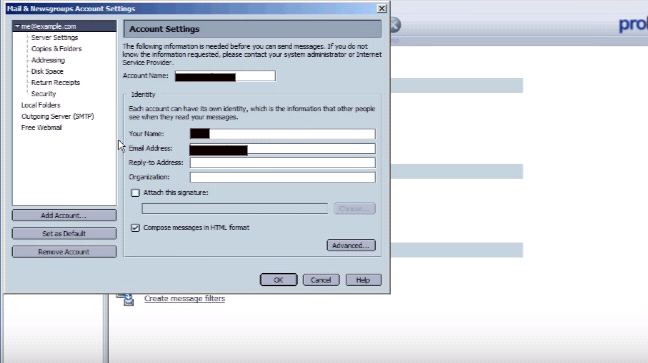Viewport: 648px width, 363px height.
Task: Focus the Email Address field
Action: 283,149
